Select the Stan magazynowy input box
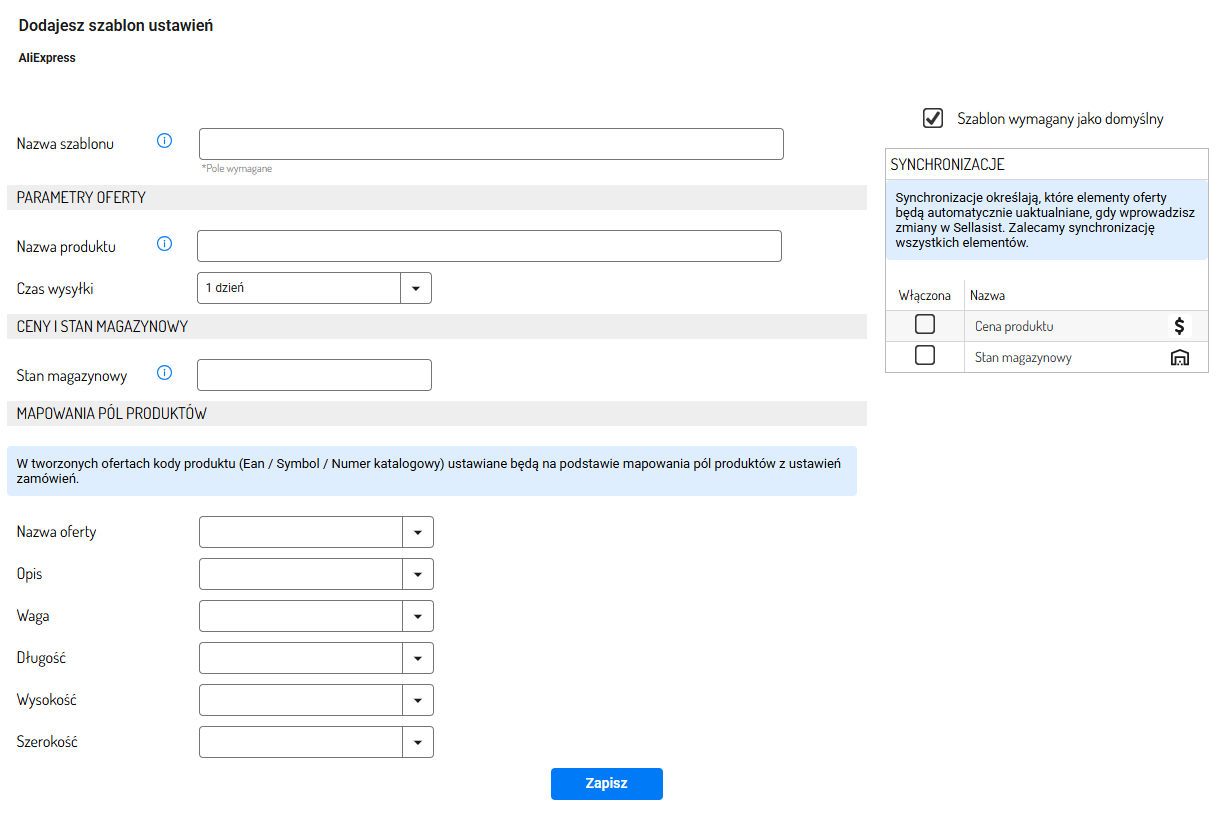Viewport: 1219px width, 815px height. [x=314, y=375]
